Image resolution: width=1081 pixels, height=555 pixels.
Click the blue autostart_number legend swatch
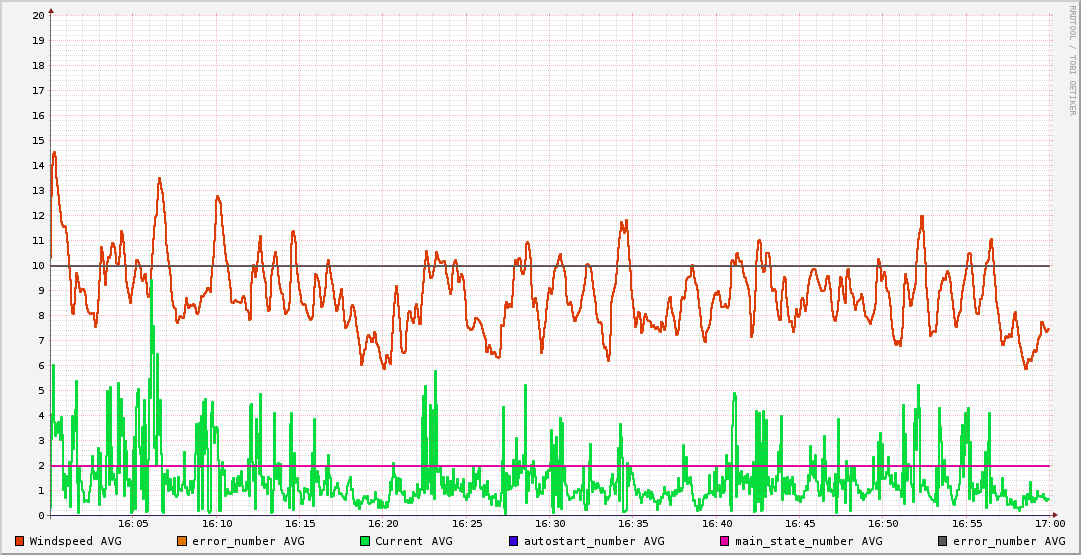pos(514,541)
